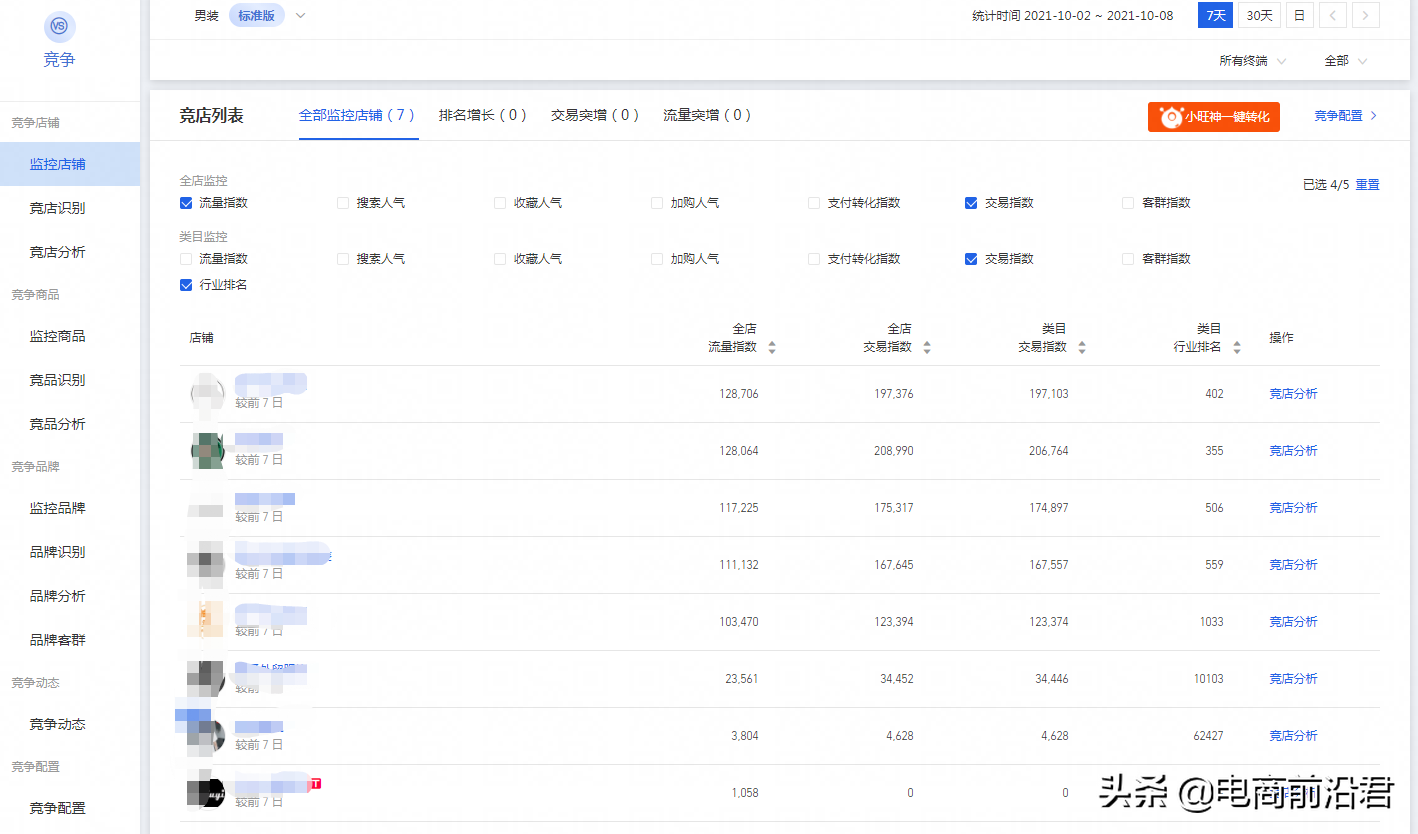
Task: Open 竞店分析 for the 117,225 row
Action: (x=1293, y=508)
